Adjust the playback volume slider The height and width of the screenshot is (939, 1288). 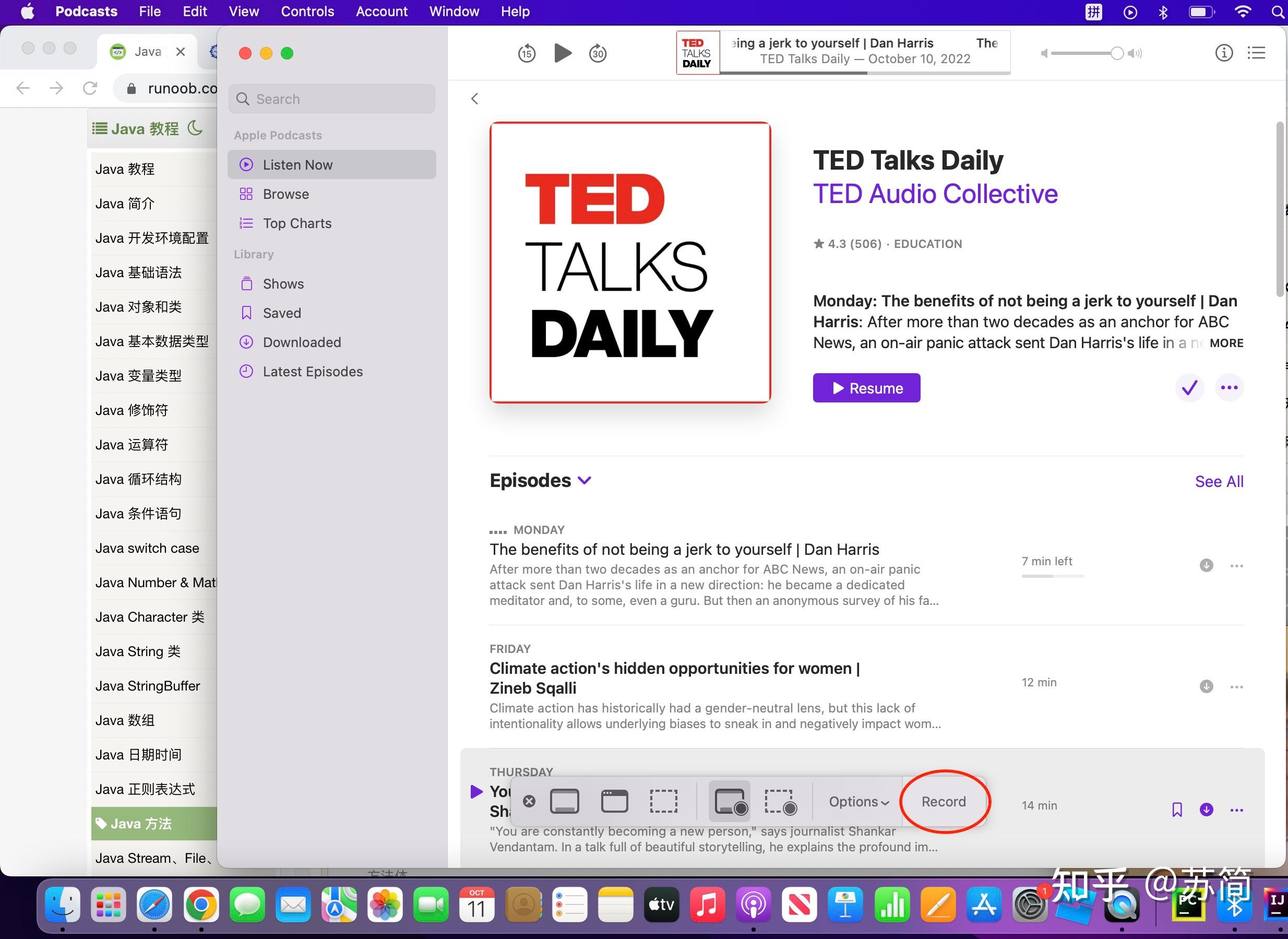click(1087, 53)
